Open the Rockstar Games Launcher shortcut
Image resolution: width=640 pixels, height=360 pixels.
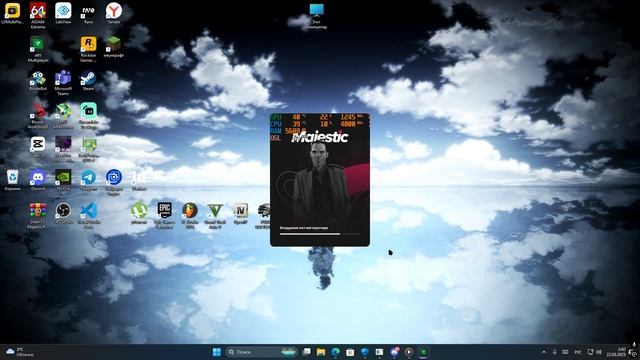(x=88, y=49)
